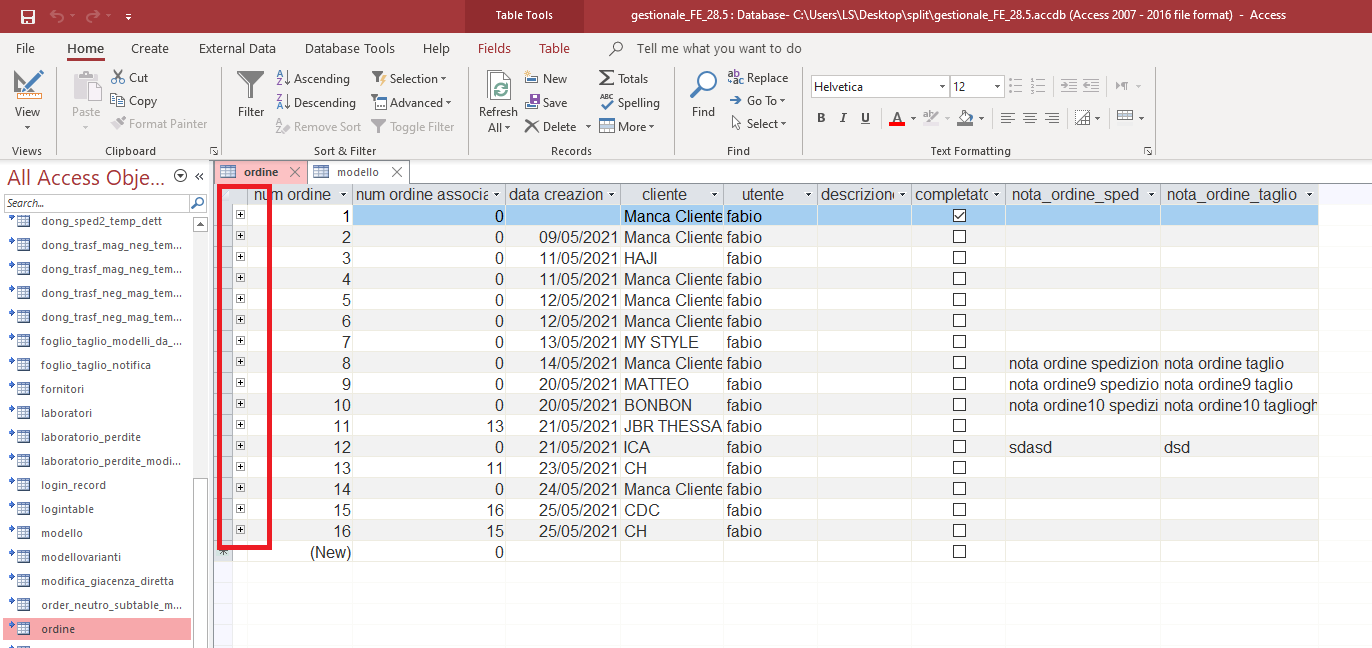Expand subdatasheet for order 1

point(240,215)
